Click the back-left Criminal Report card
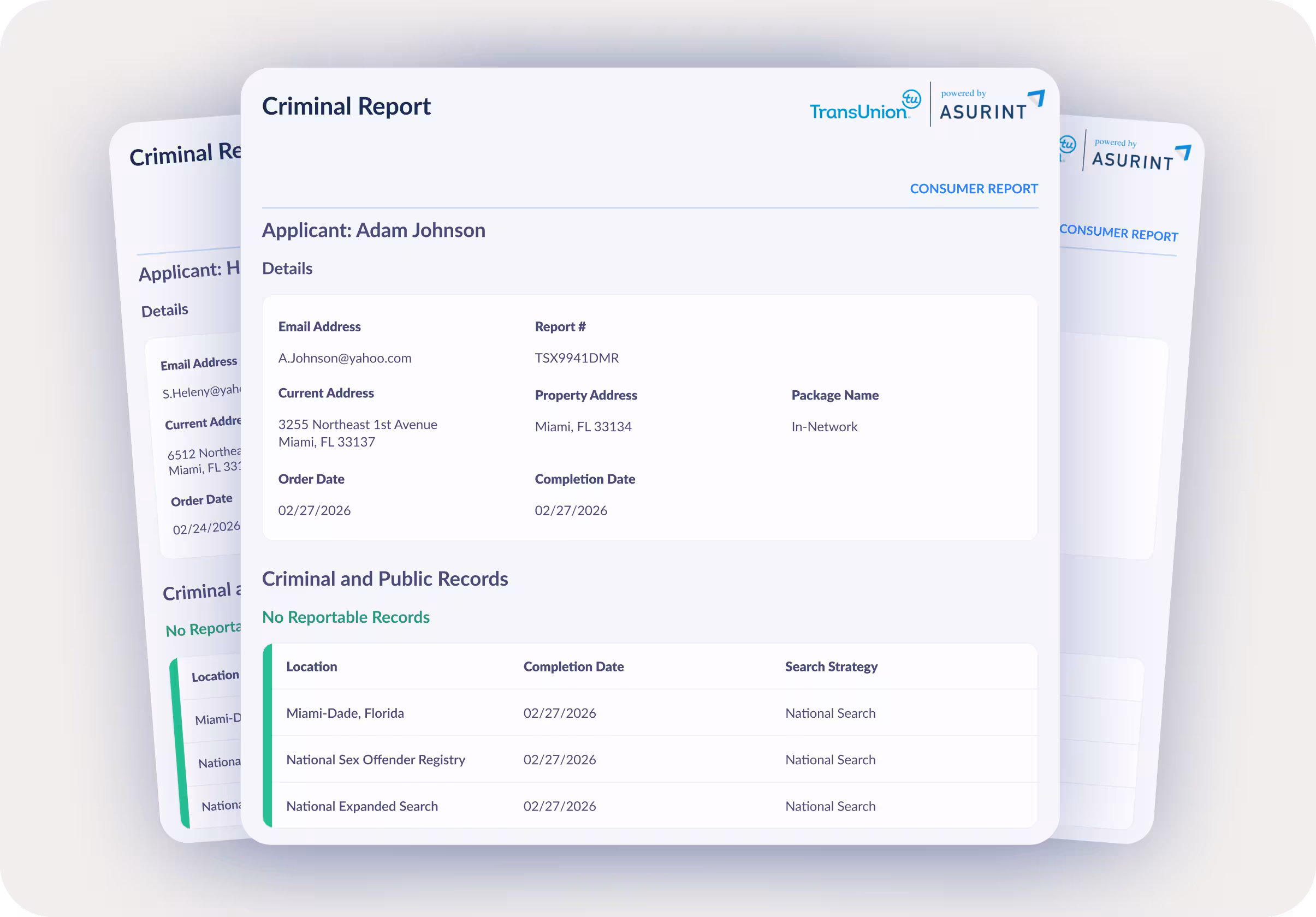 (183, 154)
